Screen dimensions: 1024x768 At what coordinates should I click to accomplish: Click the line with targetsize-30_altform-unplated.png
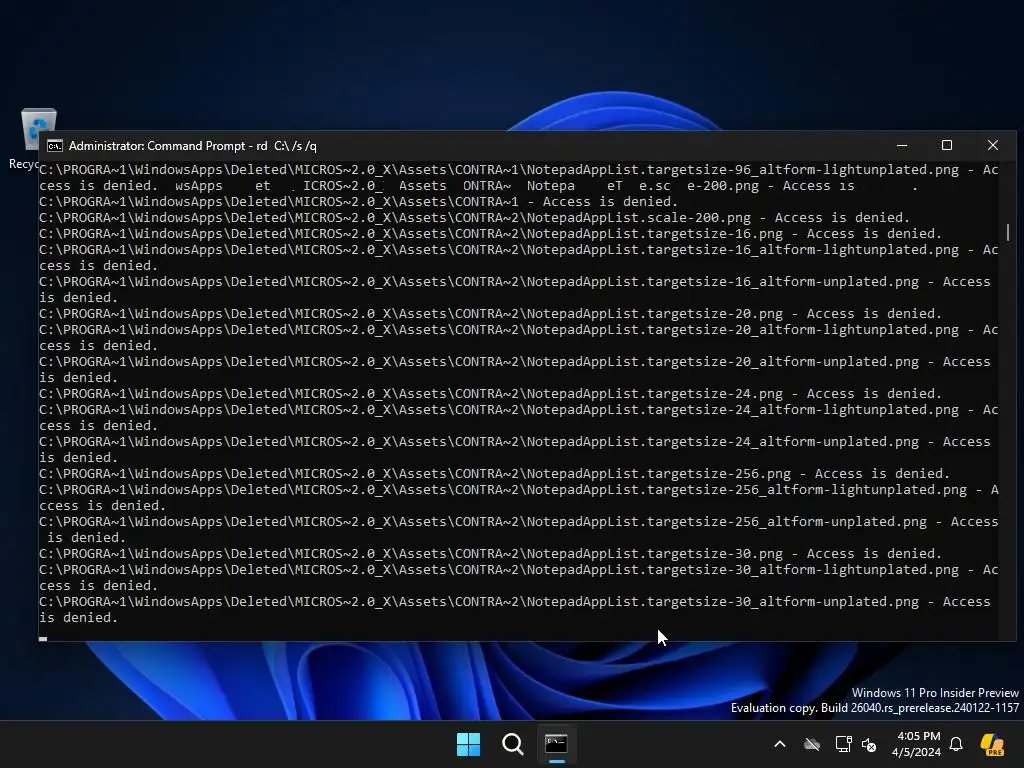515,609
